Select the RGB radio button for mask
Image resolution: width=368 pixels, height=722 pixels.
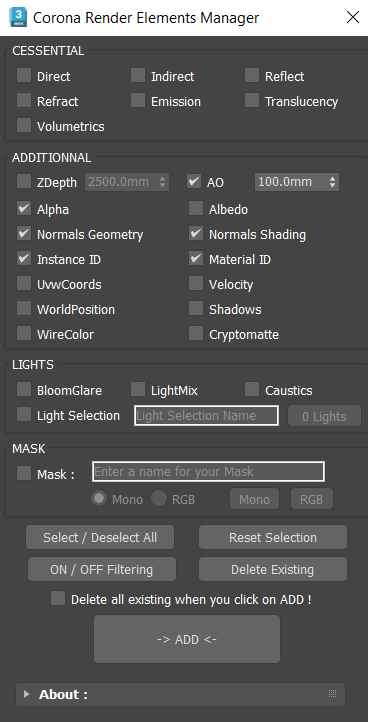click(159, 498)
